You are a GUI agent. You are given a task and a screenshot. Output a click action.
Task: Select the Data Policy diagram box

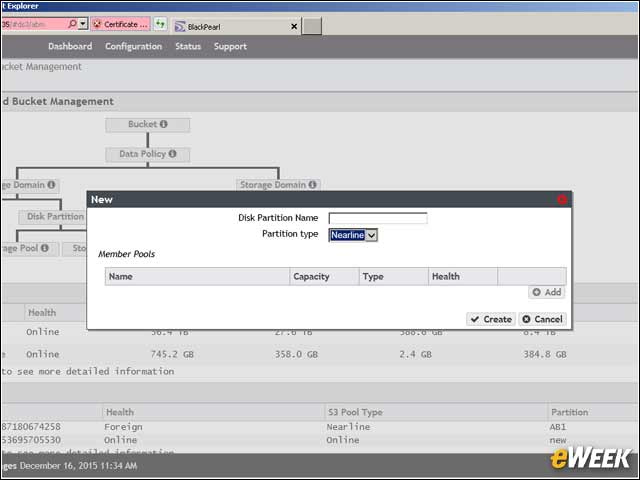tap(148, 155)
